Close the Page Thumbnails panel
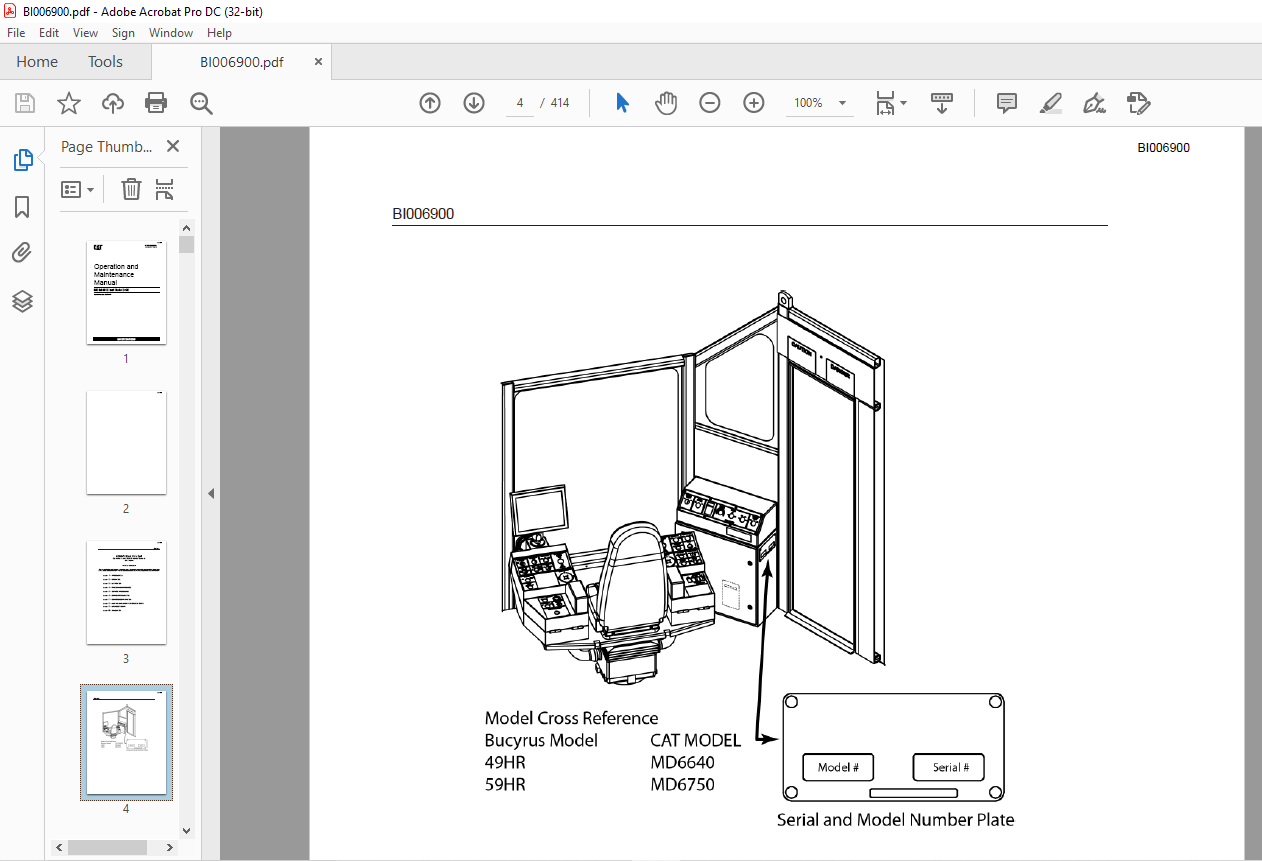 [x=173, y=146]
